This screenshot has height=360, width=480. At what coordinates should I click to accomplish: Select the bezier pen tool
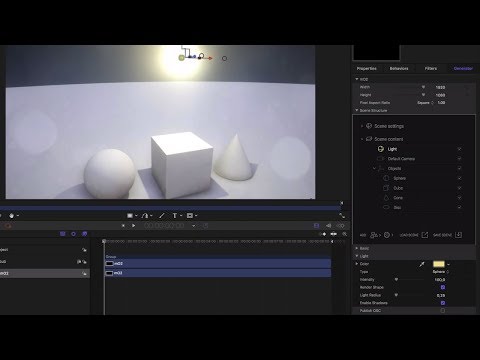point(145,216)
